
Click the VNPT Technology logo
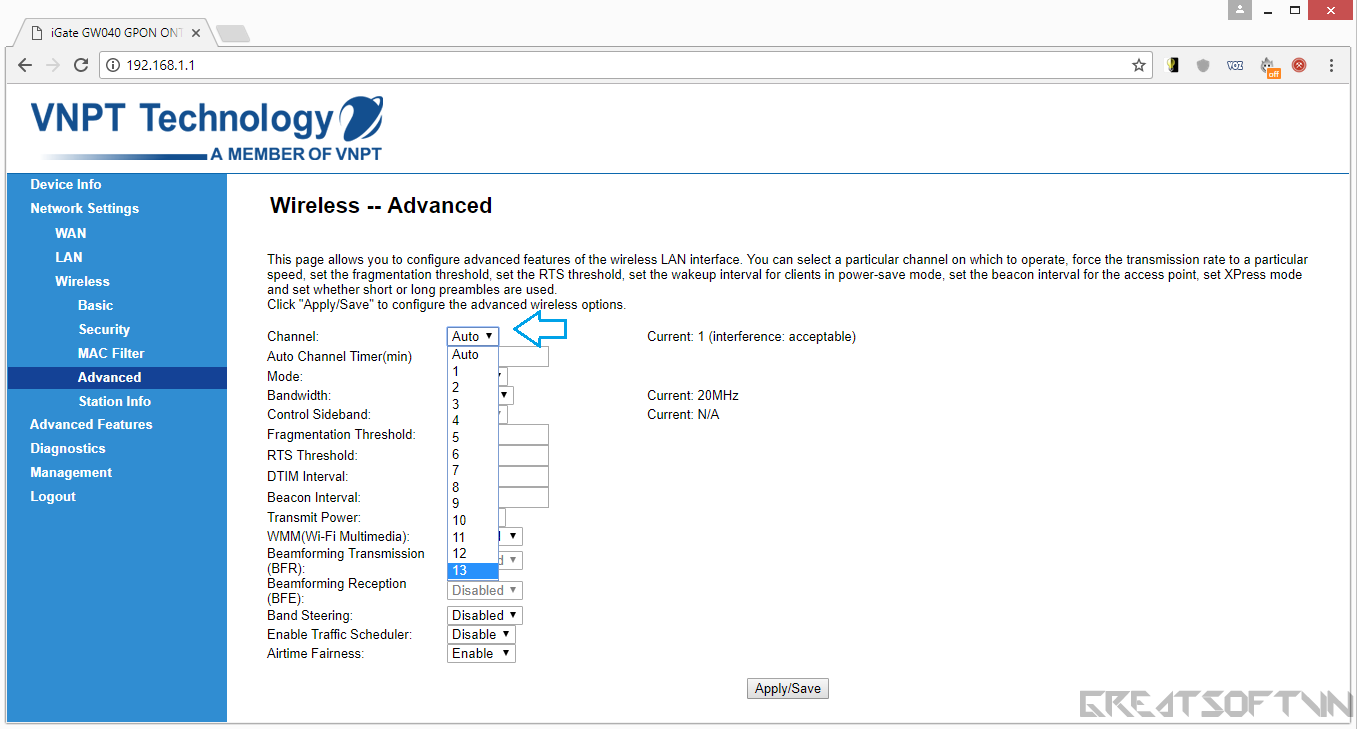coord(207,128)
